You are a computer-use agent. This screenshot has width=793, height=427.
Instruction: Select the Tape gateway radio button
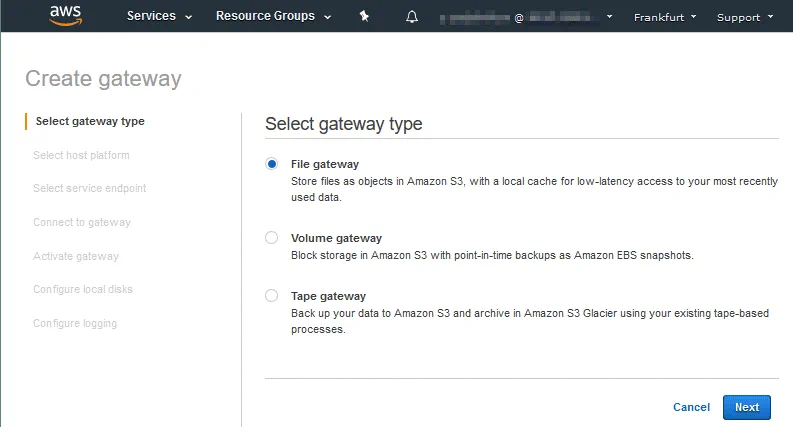pos(272,296)
